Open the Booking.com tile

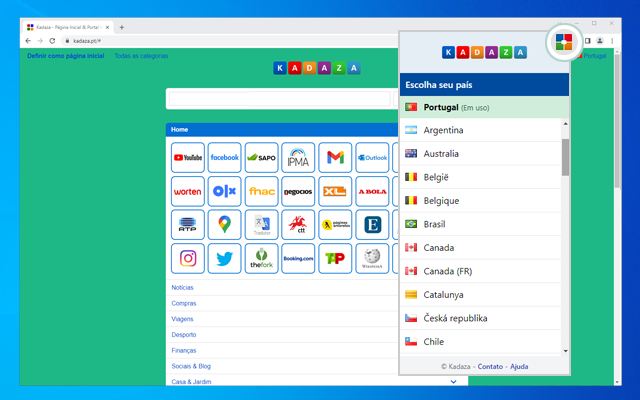click(x=298, y=258)
